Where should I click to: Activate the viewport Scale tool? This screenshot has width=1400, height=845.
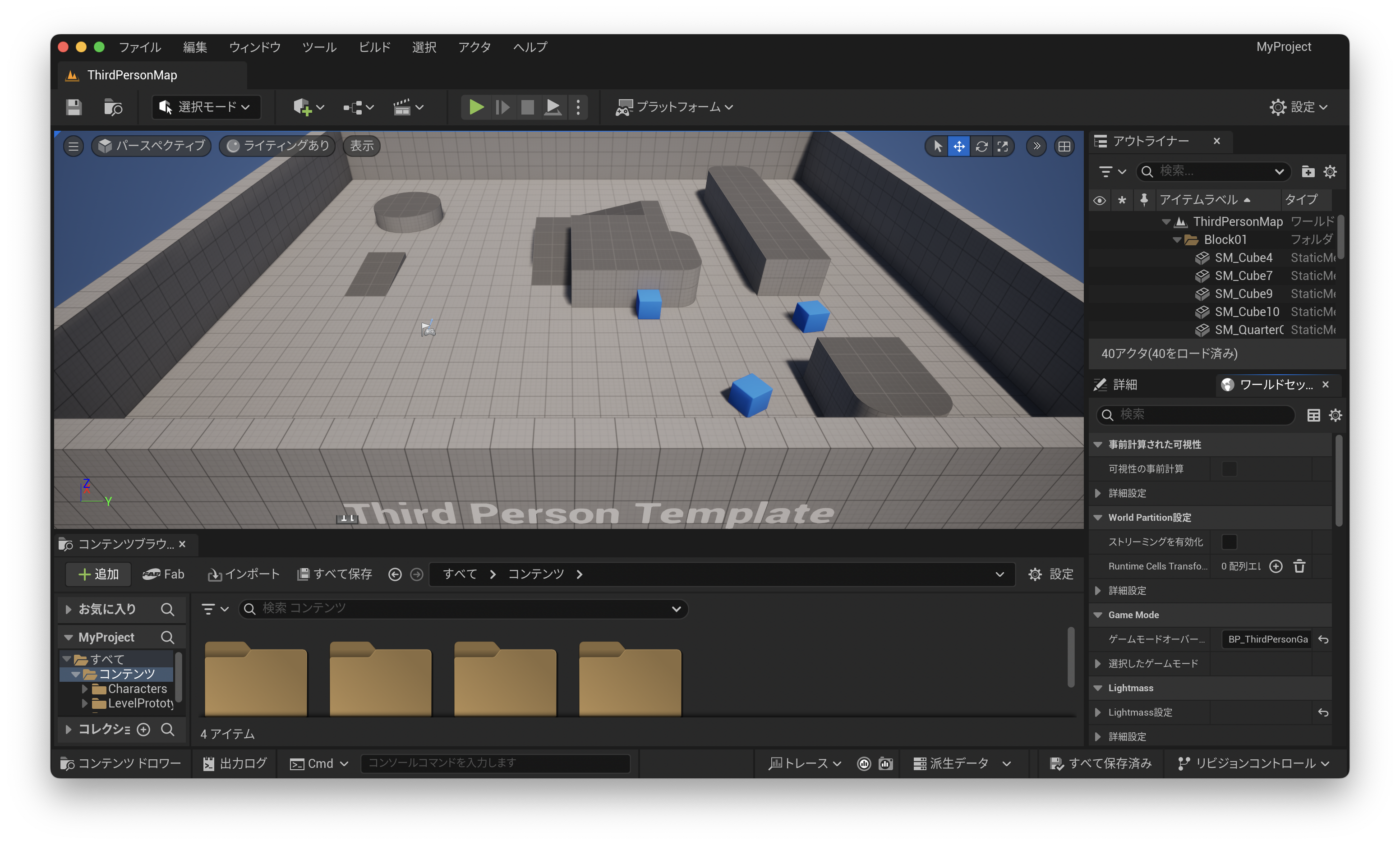pyautogui.click(x=1003, y=147)
